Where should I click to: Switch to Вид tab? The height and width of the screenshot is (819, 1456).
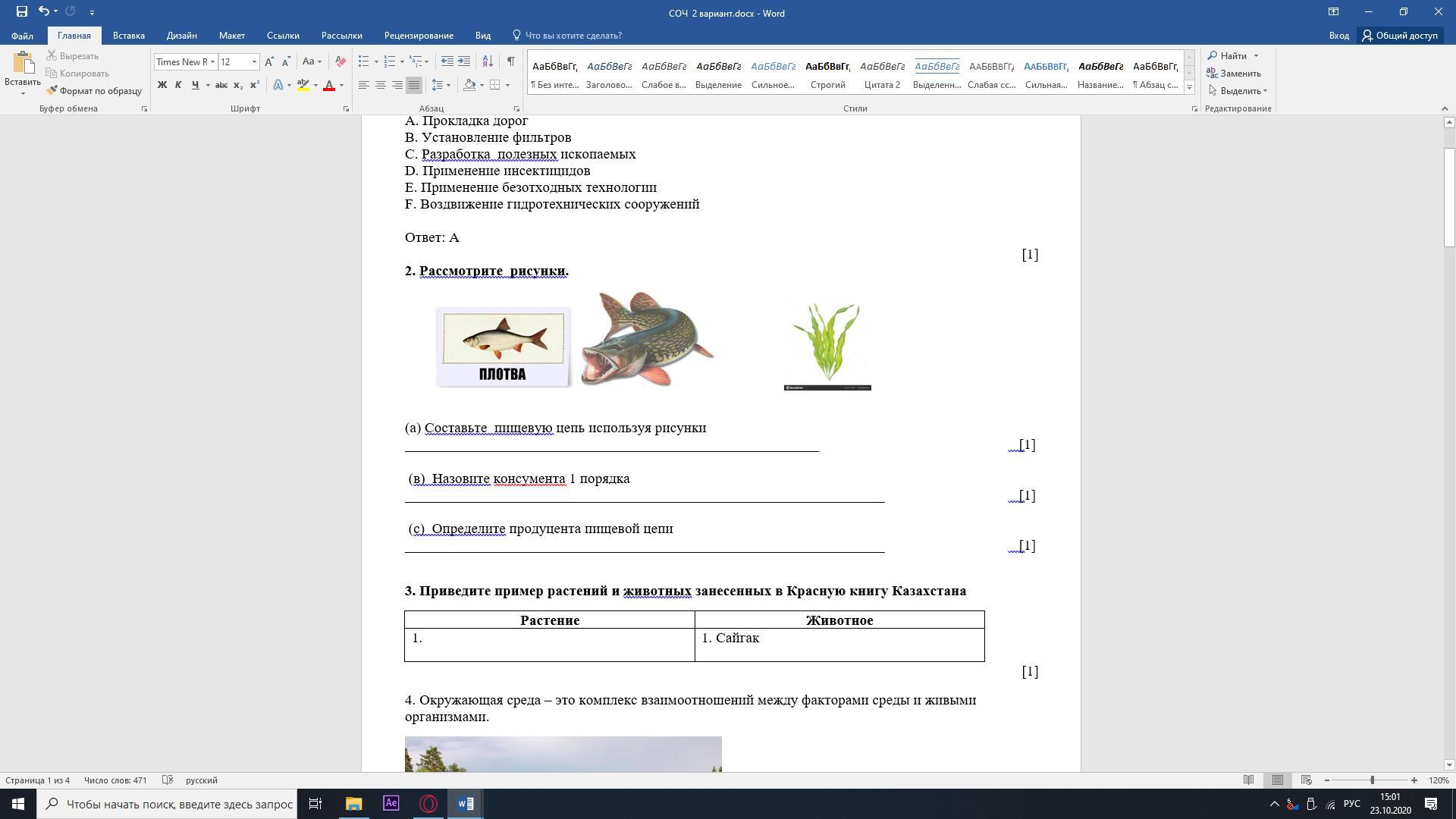tap(483, 36)
